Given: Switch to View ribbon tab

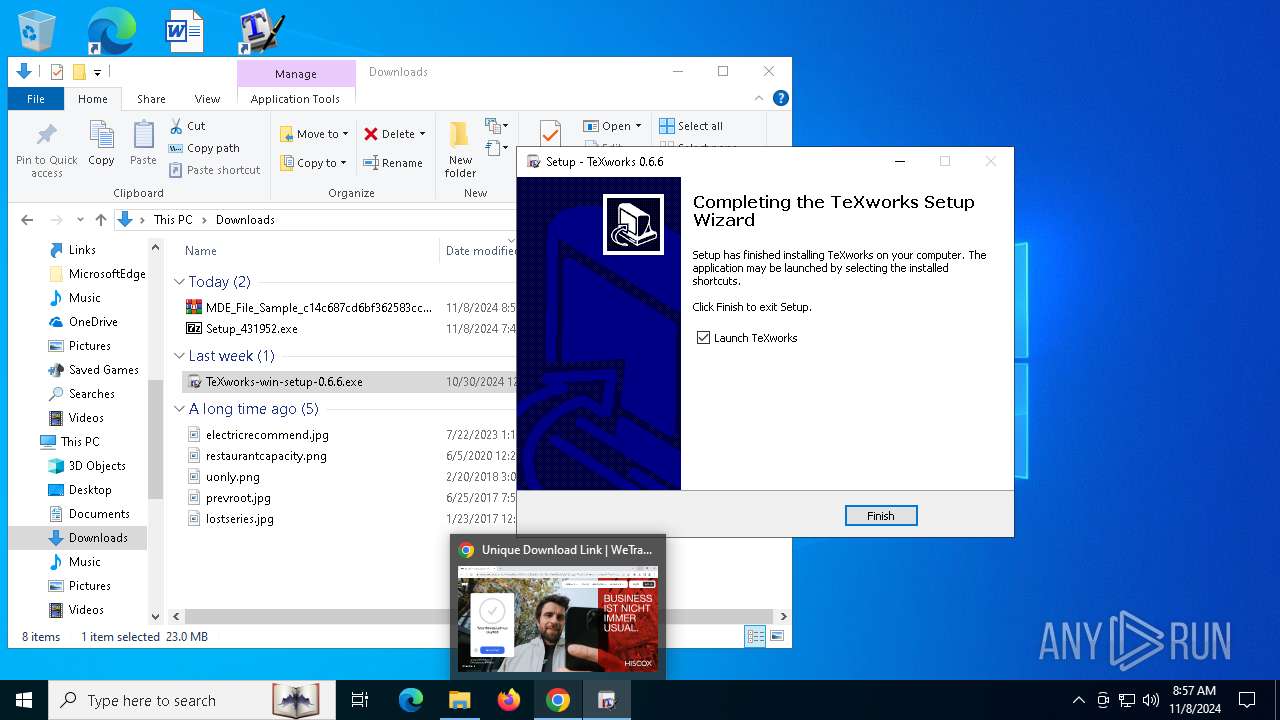Looking at the screenshot, I should point(207,99).
